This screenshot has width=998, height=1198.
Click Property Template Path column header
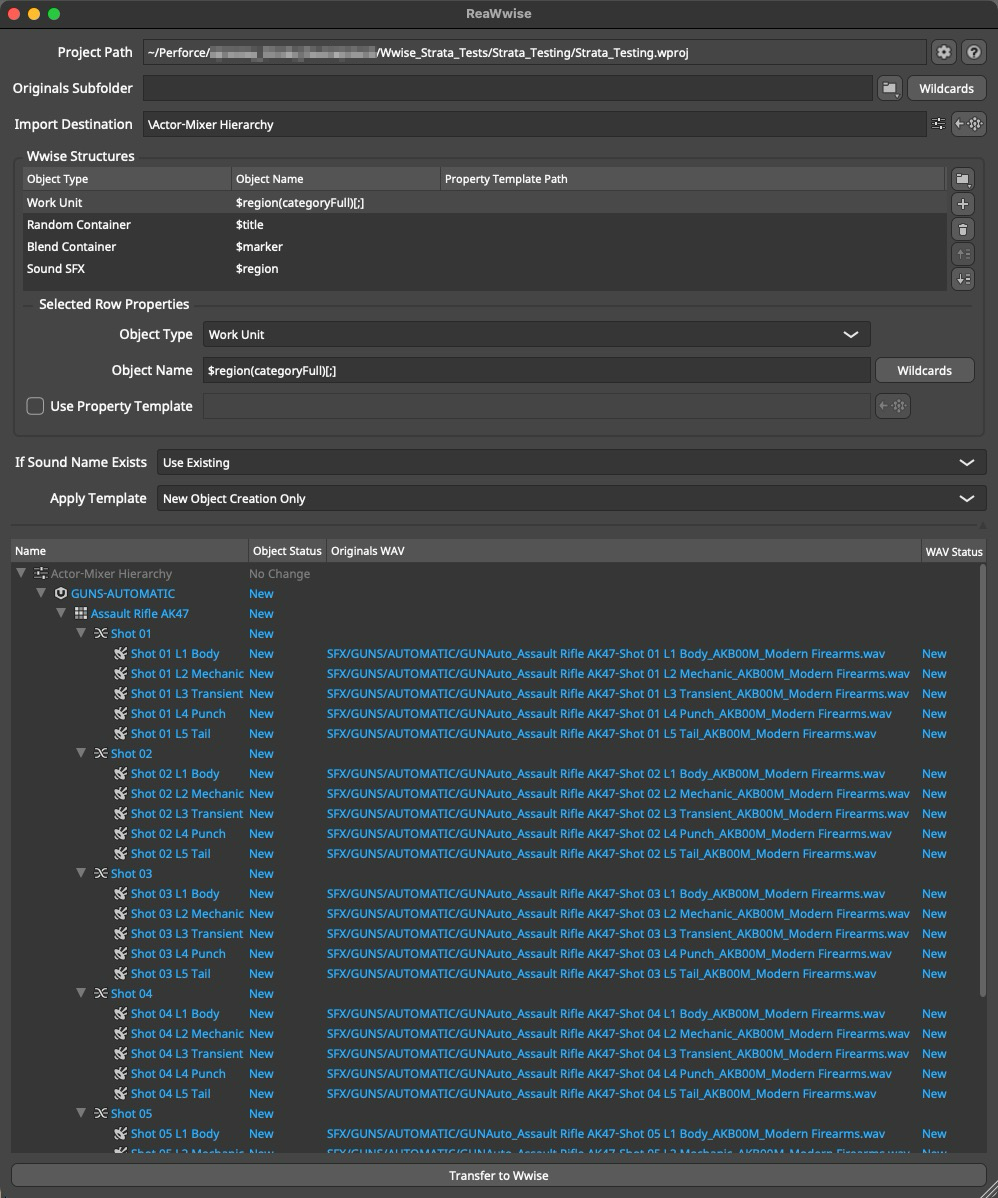tap(693, 179)
